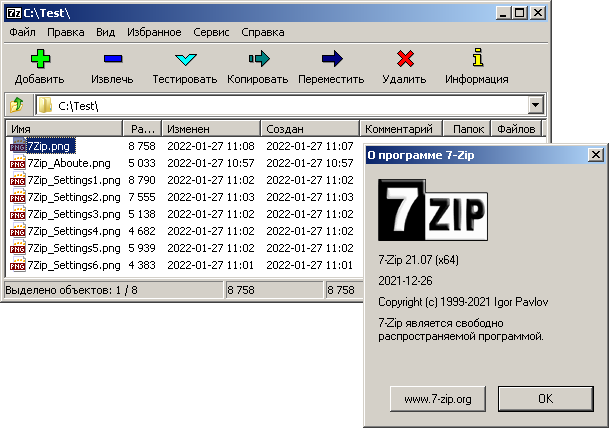The height and width of the screenshot is (428, 609).
Task: Click modified date 2022-01-27 11:08
Action: point(211,146)
